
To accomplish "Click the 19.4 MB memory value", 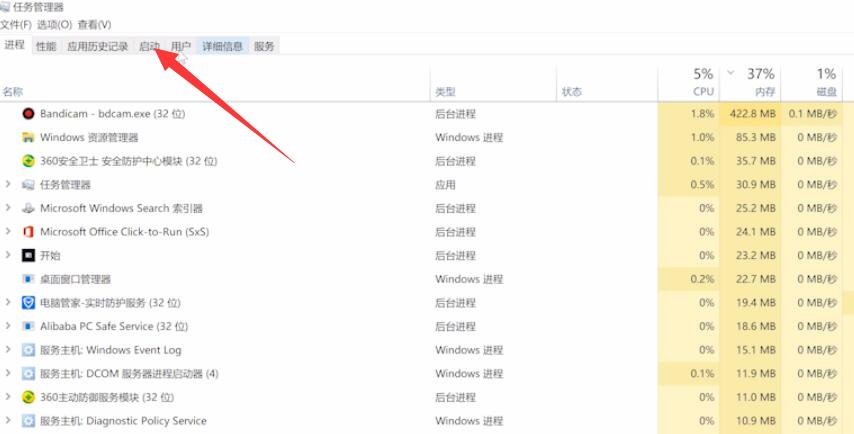I will pyautogui.click(x=755, y=303).
